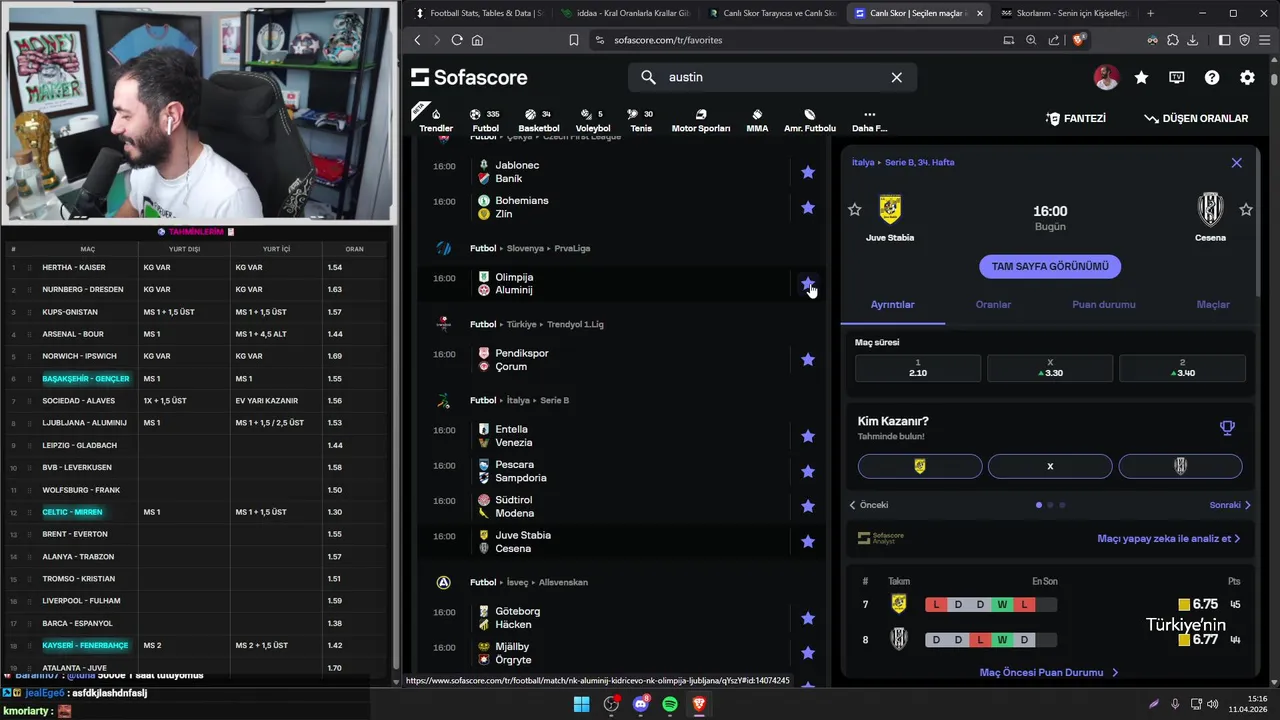This screenshot has height=720, width=1280.
Task: Toggle favorite star for Pendikspor - Çorum
Action: point(808,360)
